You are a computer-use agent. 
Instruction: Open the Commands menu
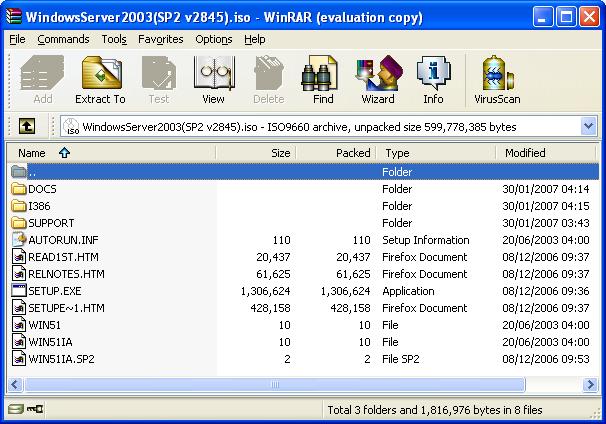pyautogui.click(x=63, y=39)
